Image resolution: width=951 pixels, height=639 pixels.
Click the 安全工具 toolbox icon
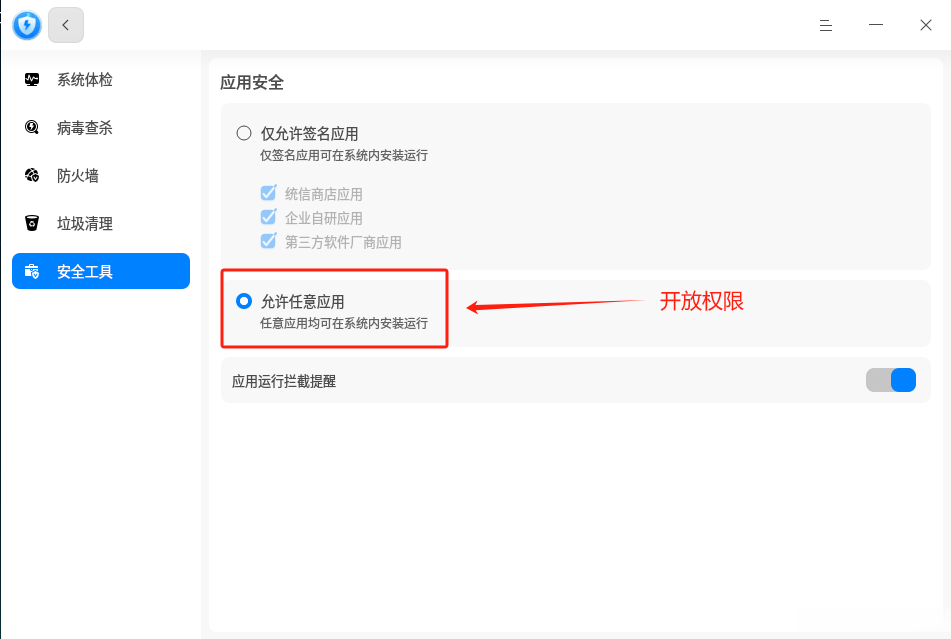pos(32,271)
